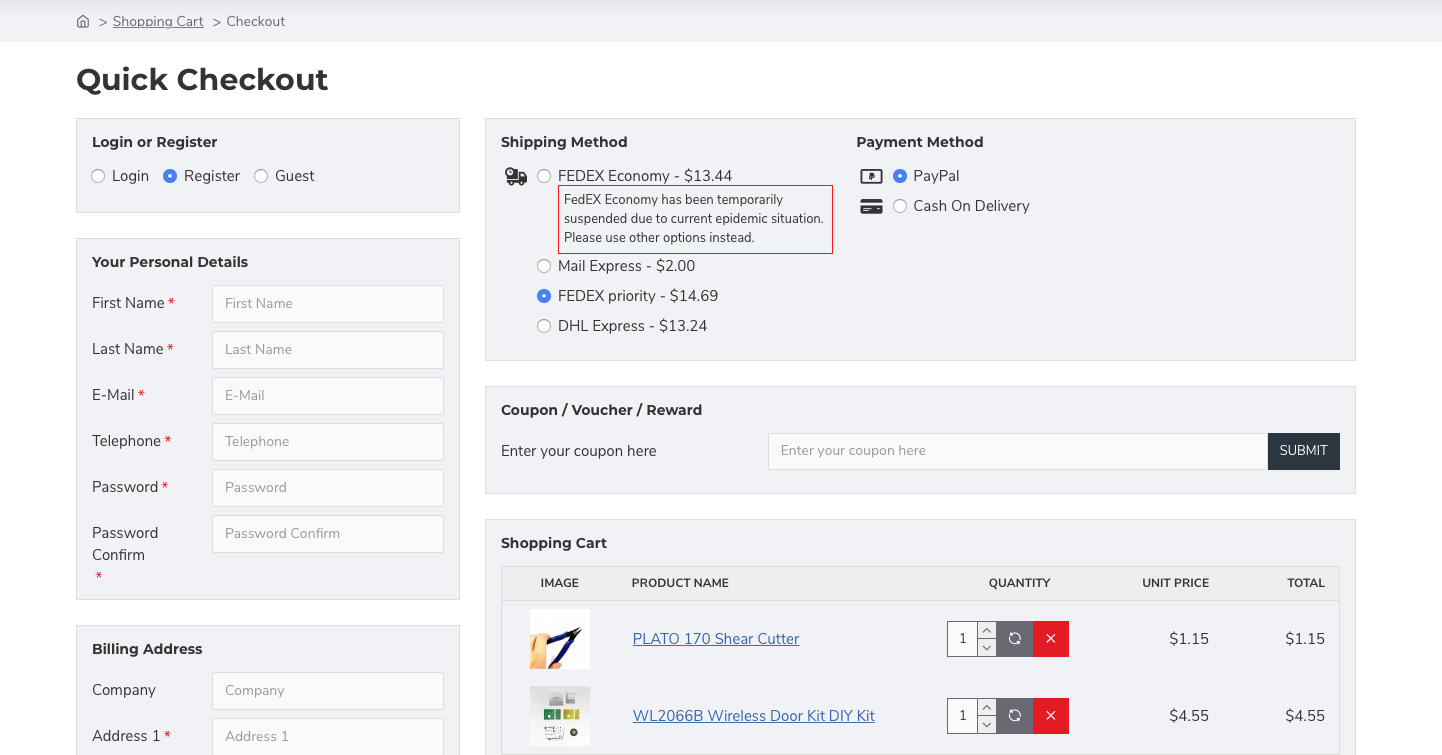This screenshot has width=1442, height=755.
Task: Choose Cash On Delivery payment
Action: point(900,206)
